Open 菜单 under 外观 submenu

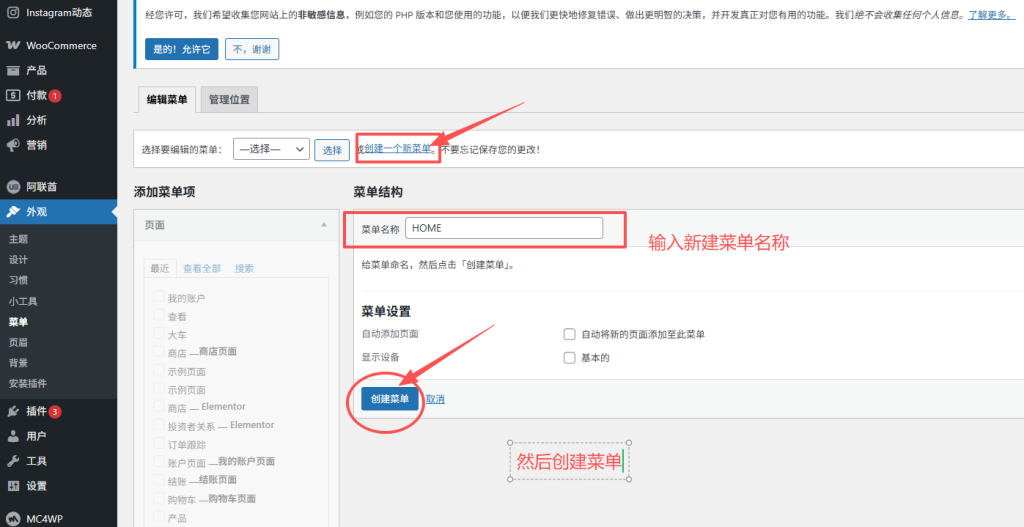coord(18,322)
